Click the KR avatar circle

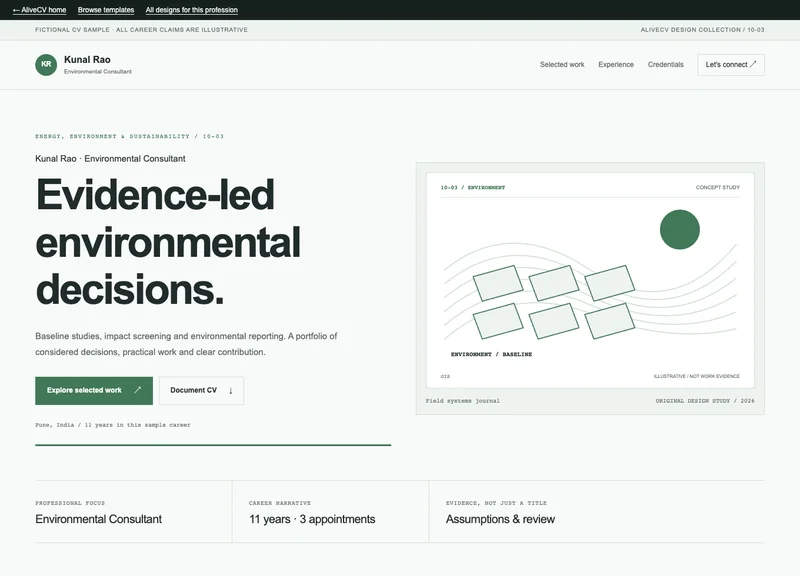pos(46,65)
